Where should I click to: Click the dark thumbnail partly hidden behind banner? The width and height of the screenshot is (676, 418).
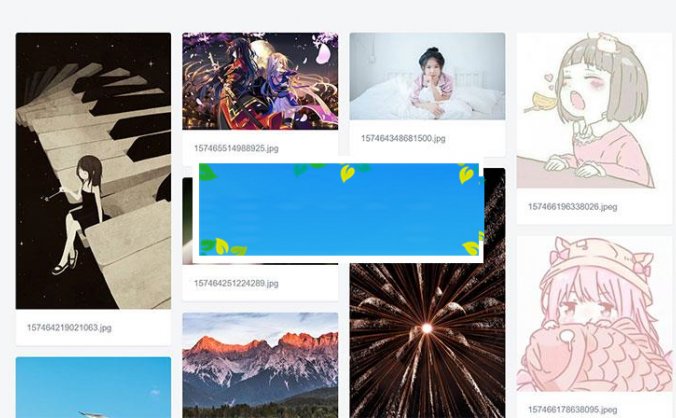188,221
